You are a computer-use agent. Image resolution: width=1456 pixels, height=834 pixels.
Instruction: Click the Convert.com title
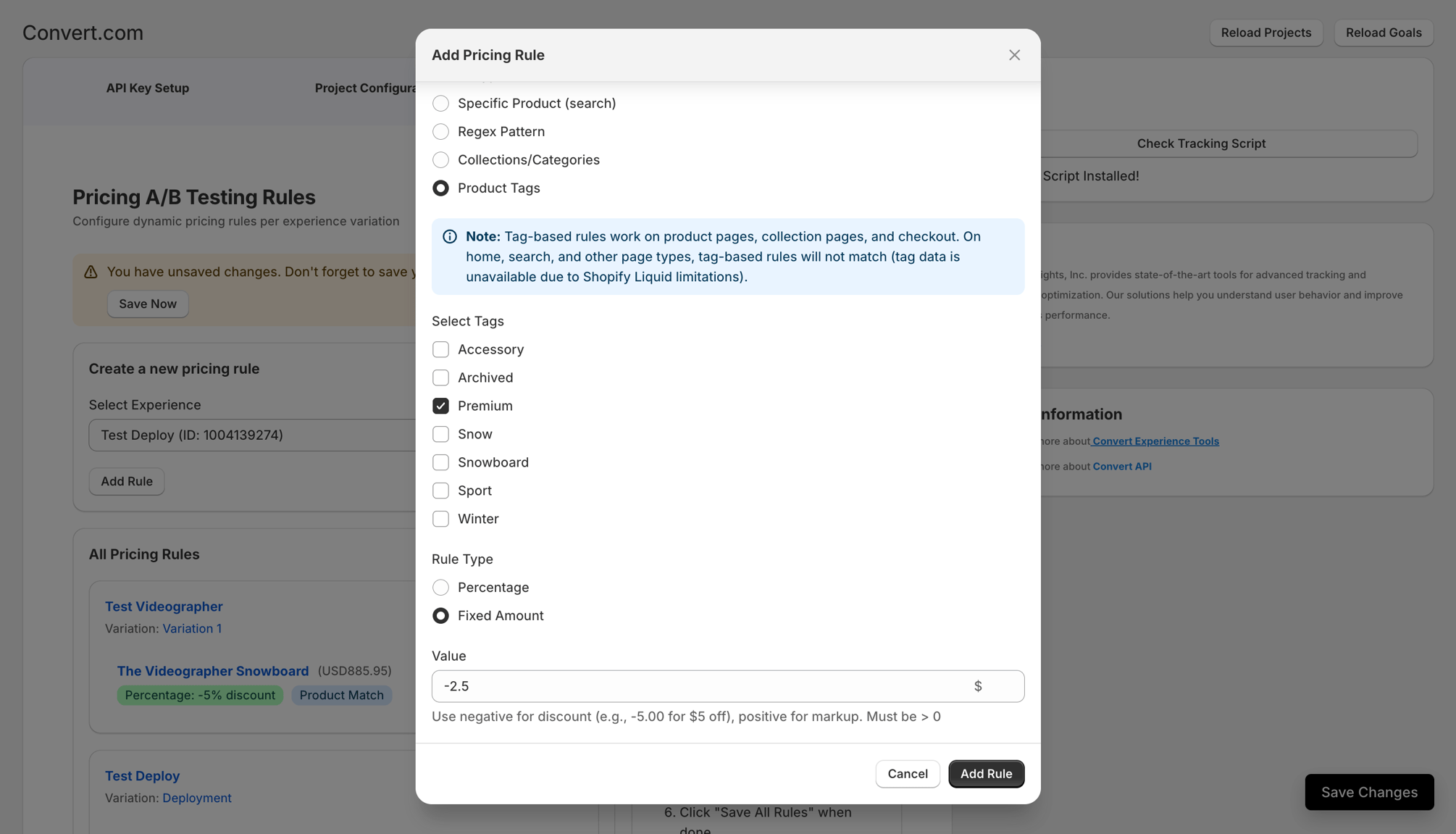83,33
